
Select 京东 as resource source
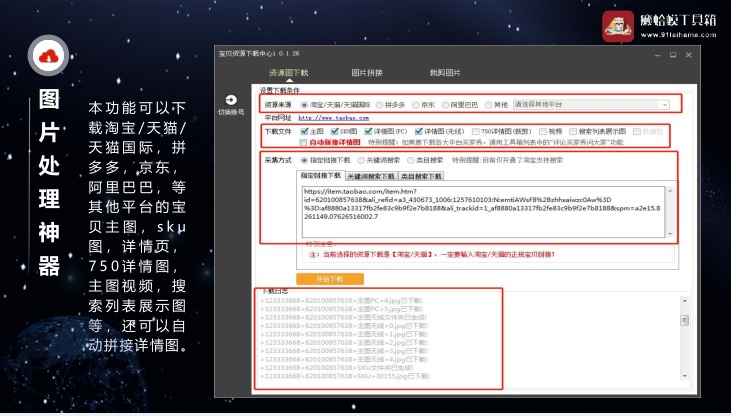415,105
